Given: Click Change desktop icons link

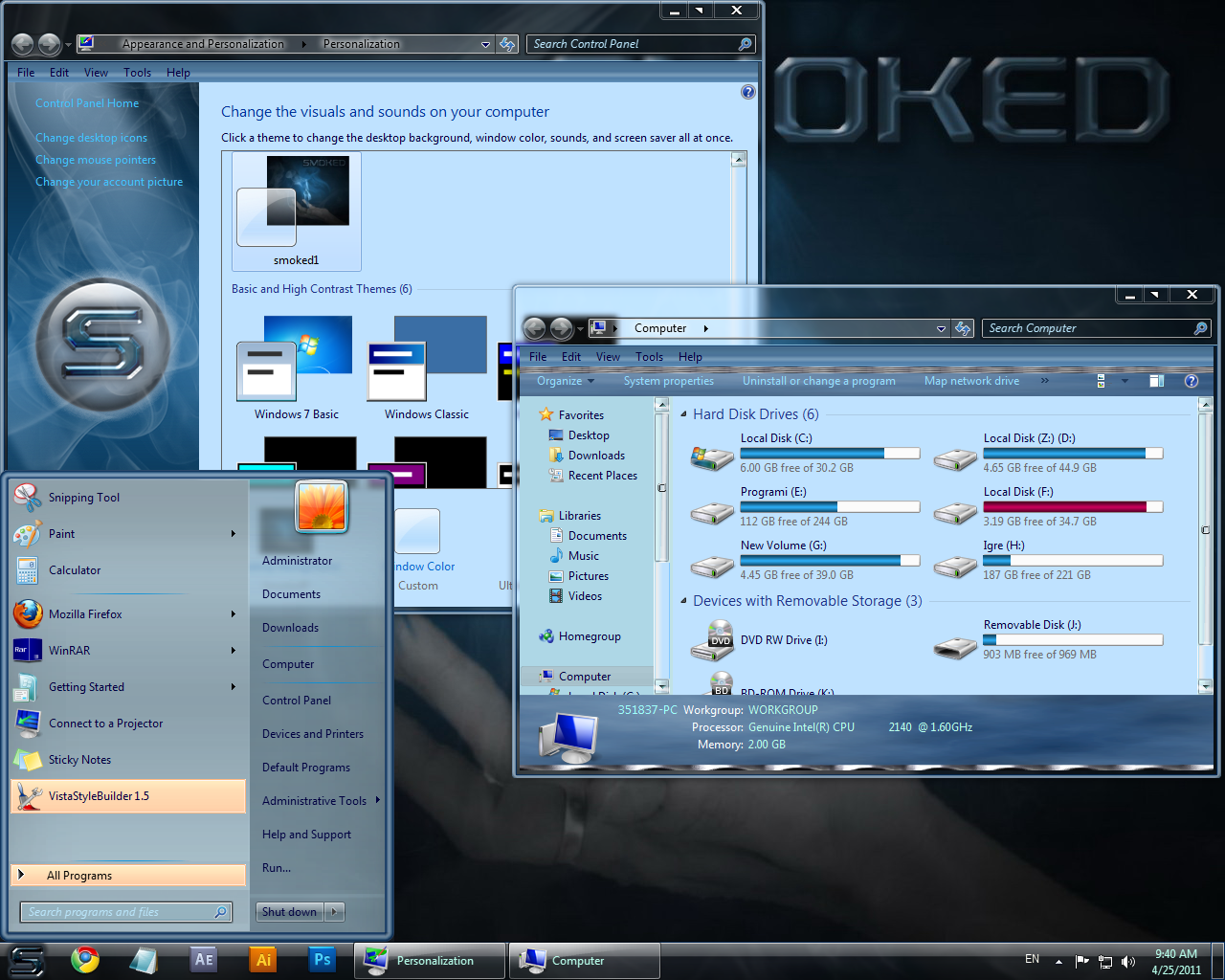Looking at the screenshot, I should [91, 138].
